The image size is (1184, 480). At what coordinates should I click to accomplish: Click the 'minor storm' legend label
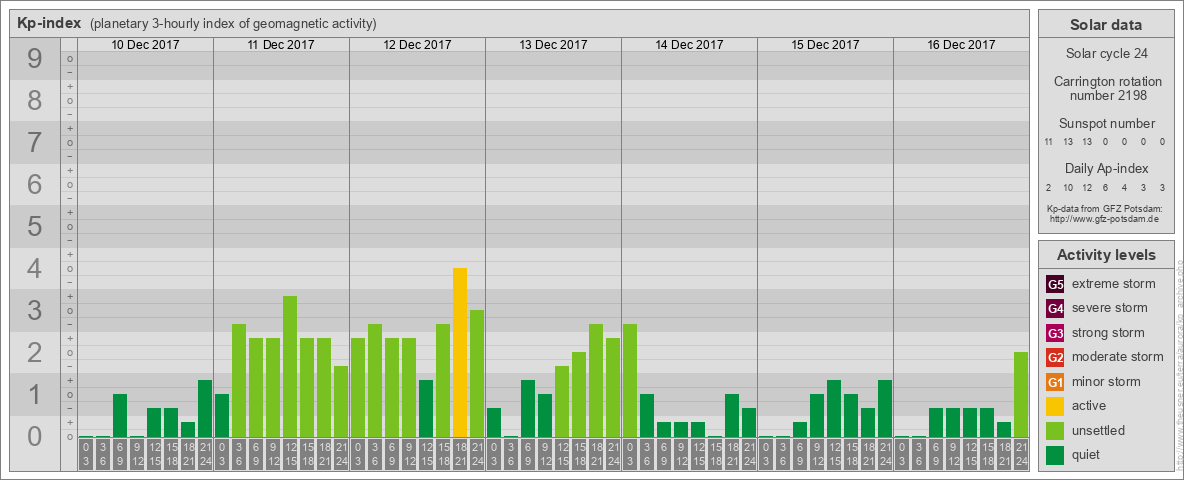1106,382
